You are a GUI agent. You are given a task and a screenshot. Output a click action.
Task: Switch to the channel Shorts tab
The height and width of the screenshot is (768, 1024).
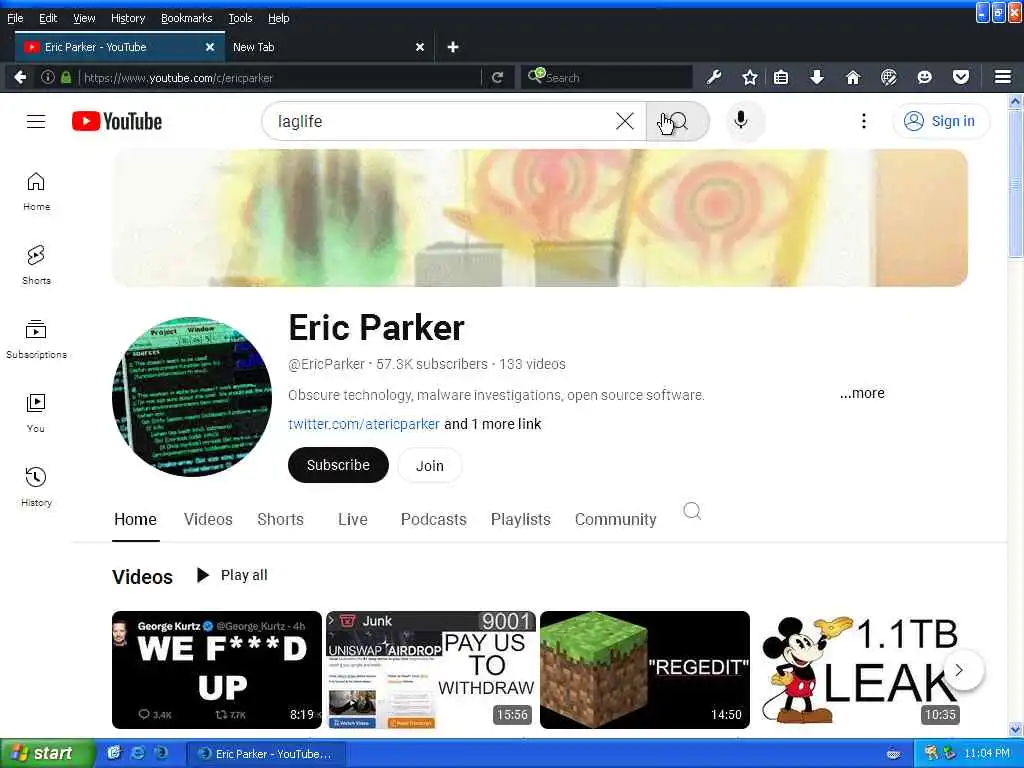click(x=280, y=519)
